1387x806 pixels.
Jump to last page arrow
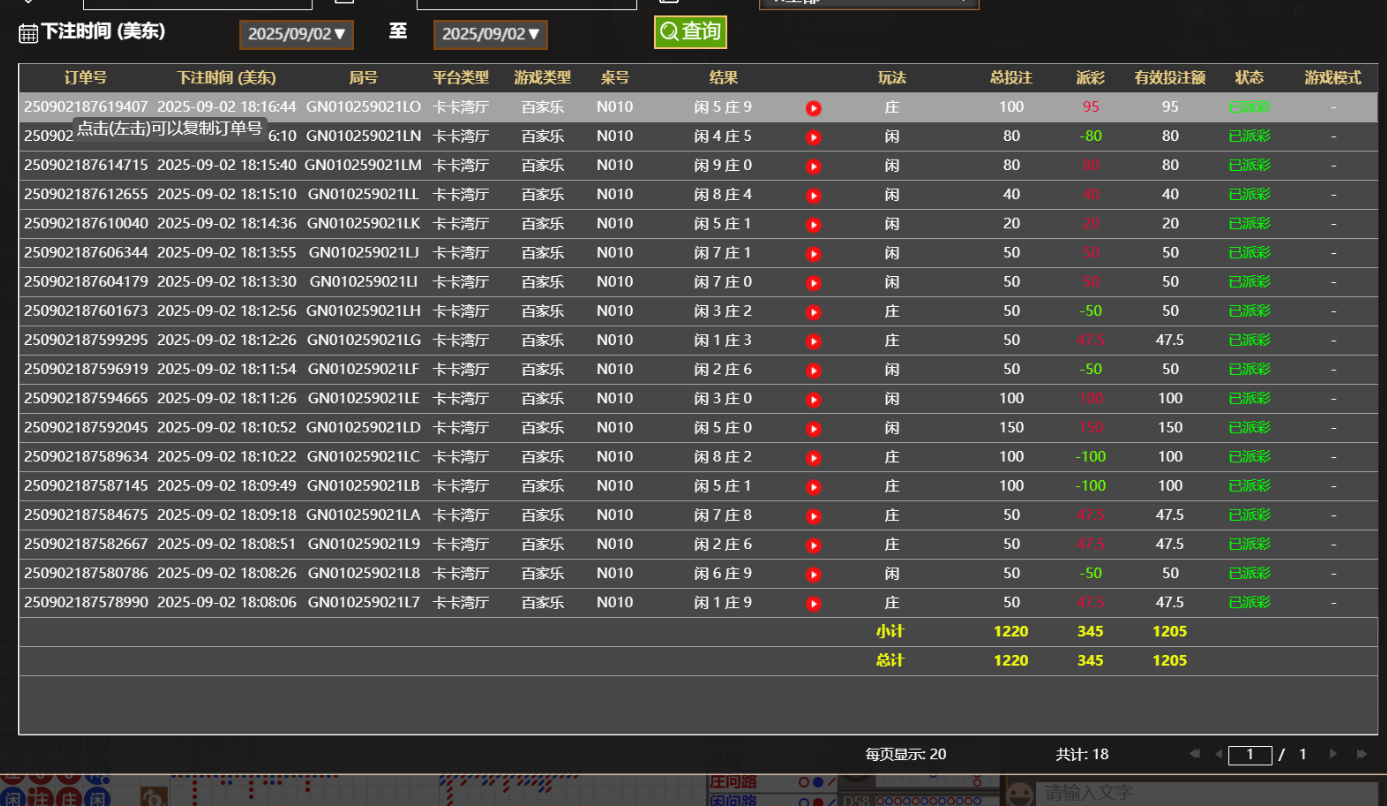[1361, 754]
